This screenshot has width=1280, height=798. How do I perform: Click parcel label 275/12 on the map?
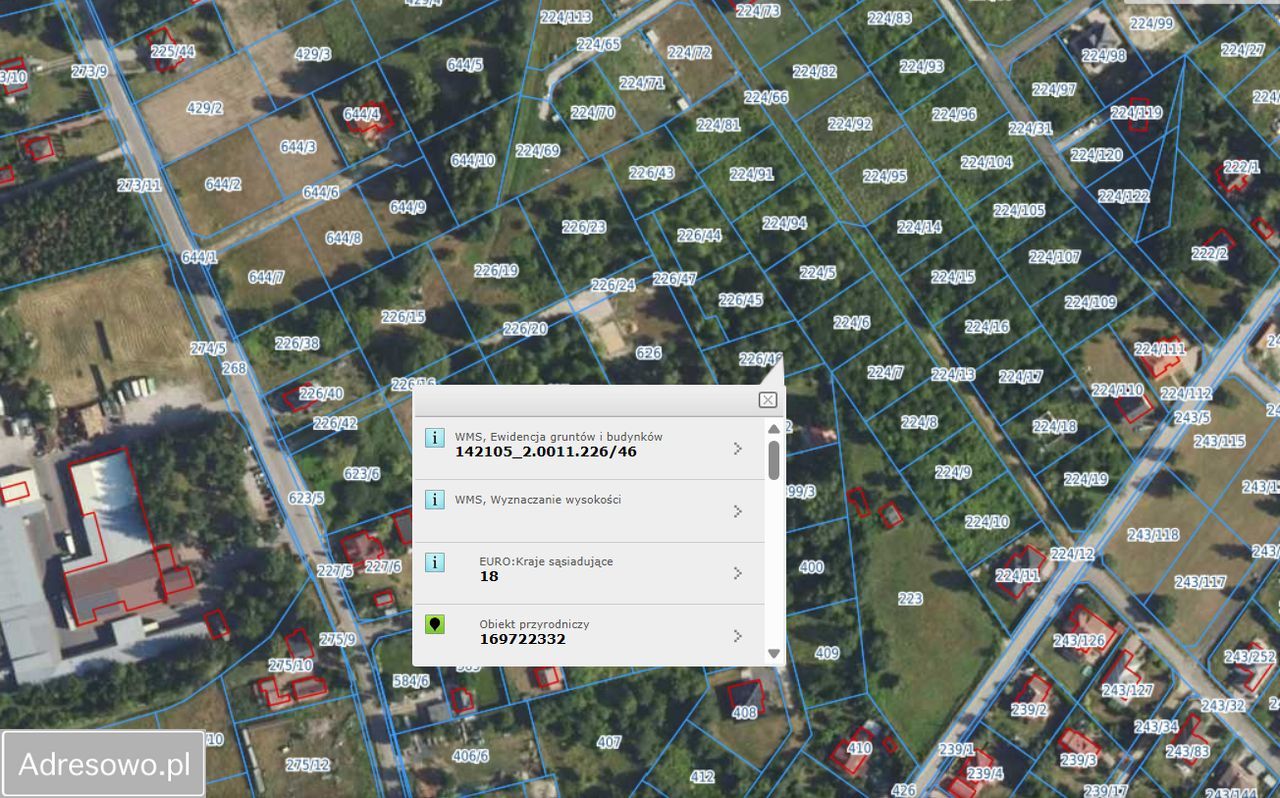tap(307, 765)
